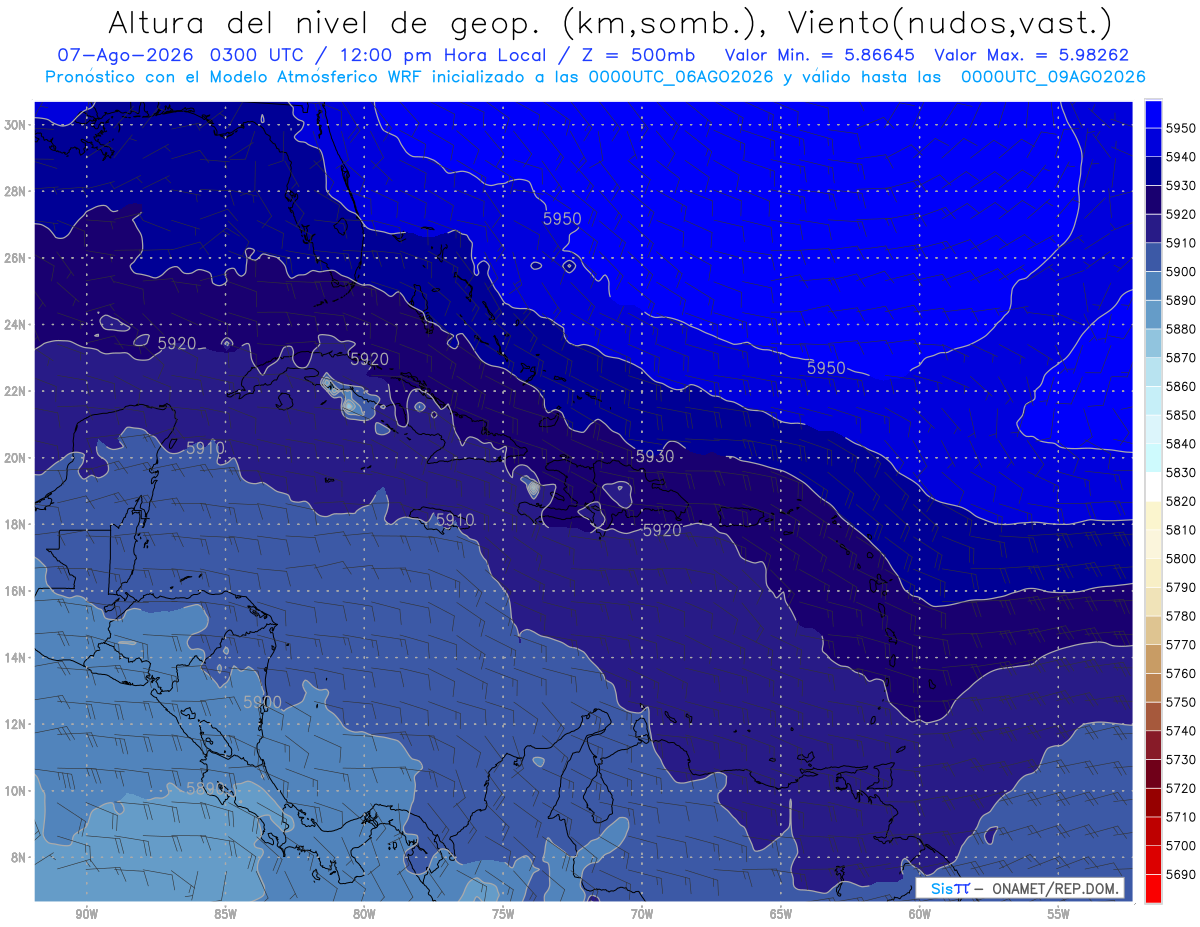1200x927 pixels.
Task: Click the '5810' color scale value
Action: click(1181, 529)
